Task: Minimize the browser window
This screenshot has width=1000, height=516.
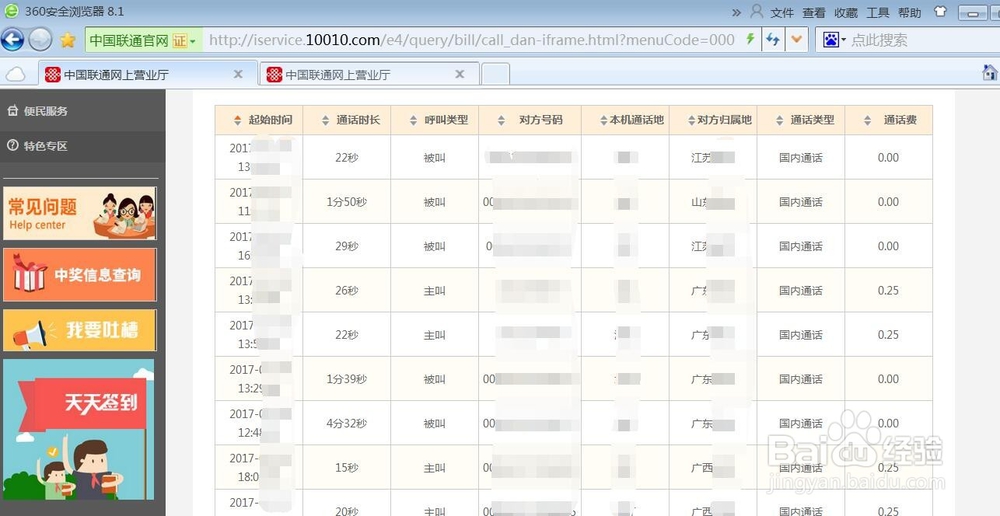Action: 972,12
